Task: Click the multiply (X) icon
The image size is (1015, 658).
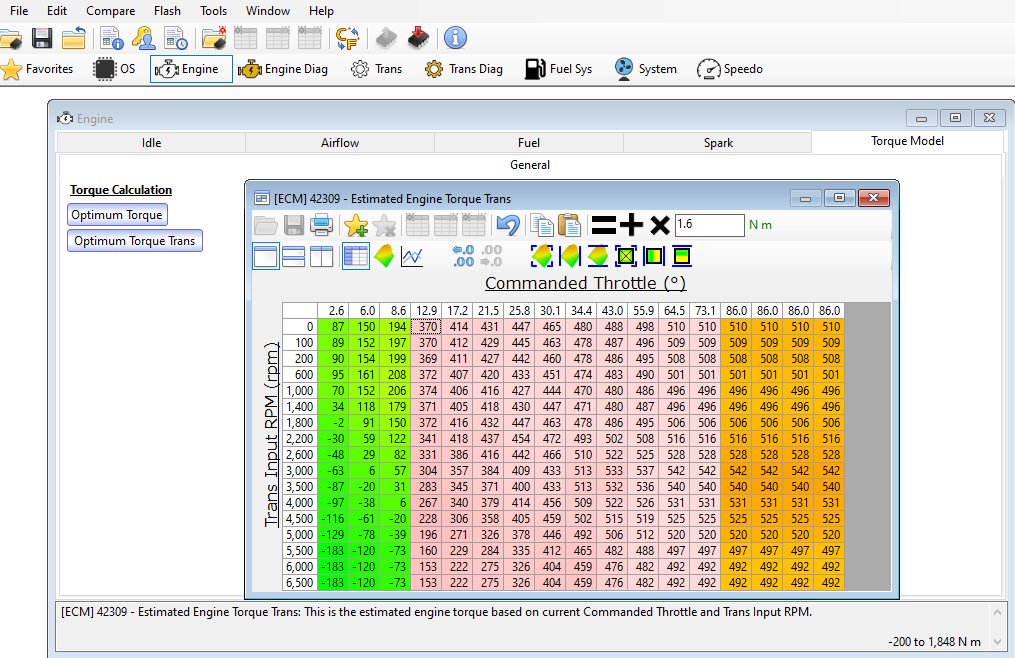Action: [x=660, y=225]
